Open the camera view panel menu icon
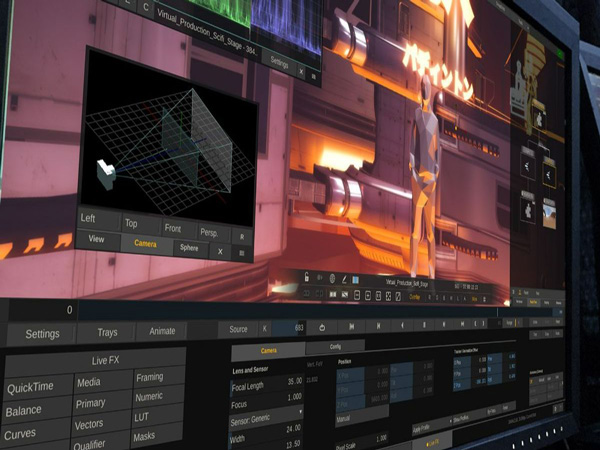 pos(242,252)
